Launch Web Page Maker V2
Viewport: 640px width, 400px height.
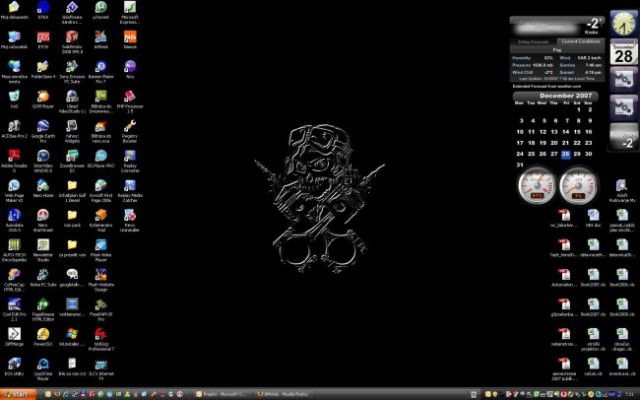coord(14,191)
